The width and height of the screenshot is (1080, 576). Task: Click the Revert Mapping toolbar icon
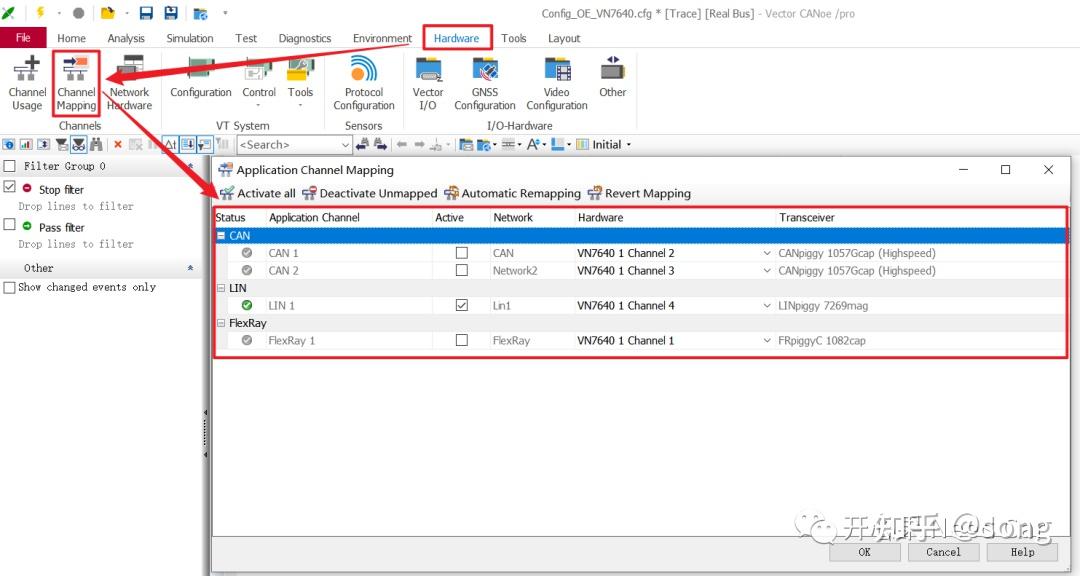pos(638,194)
